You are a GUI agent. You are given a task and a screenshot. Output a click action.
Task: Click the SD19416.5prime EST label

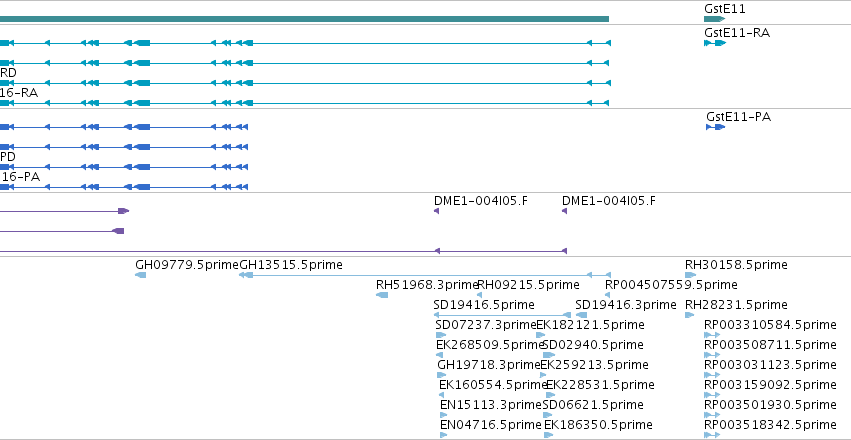tap(484, 305)
